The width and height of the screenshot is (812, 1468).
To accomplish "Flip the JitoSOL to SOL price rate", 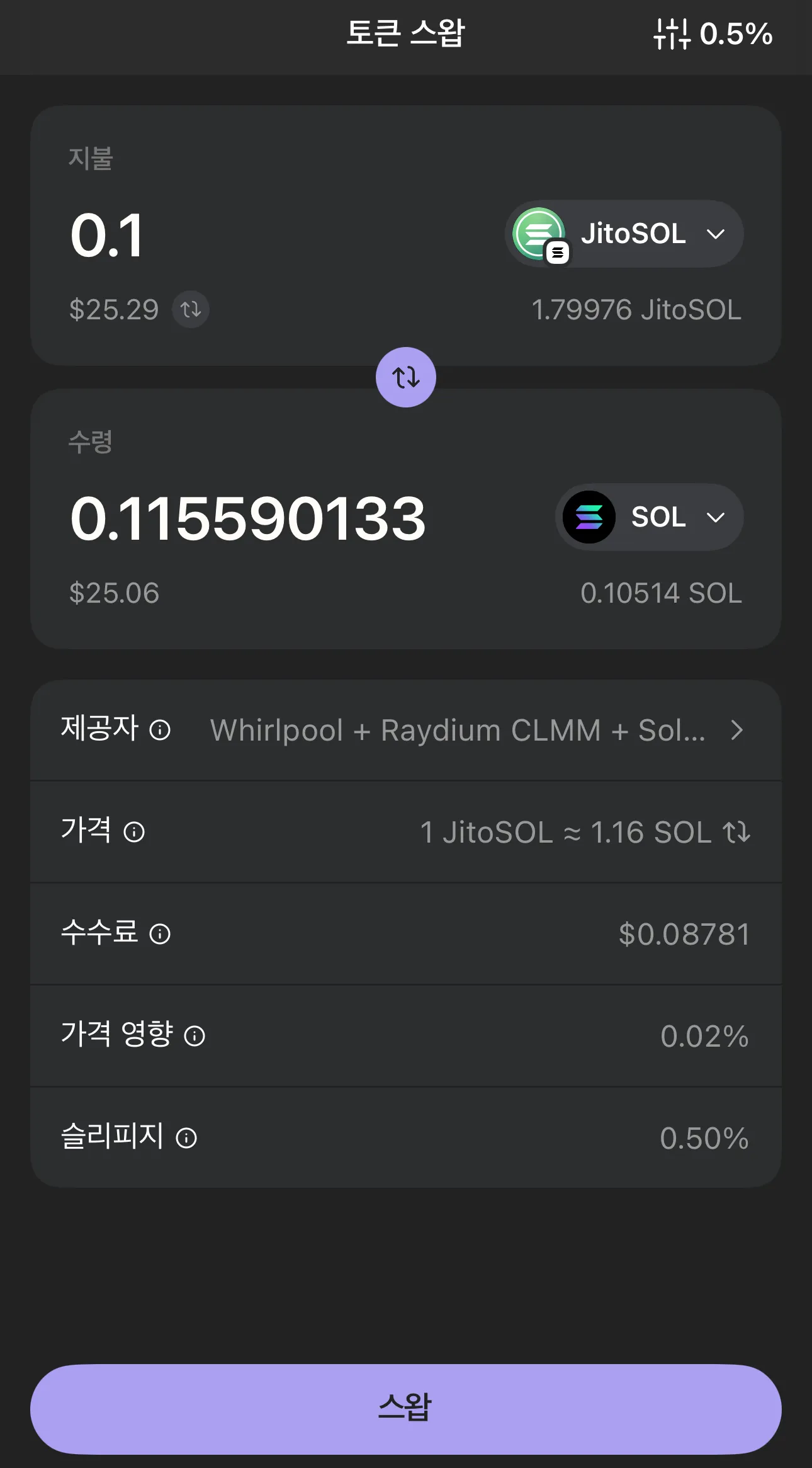I will click(736, 832).
